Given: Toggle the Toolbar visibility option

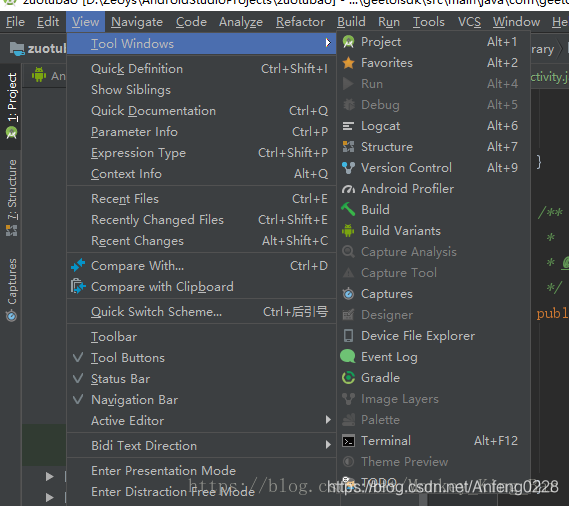Looking at the screenshot, I should (x=201, y=337).
